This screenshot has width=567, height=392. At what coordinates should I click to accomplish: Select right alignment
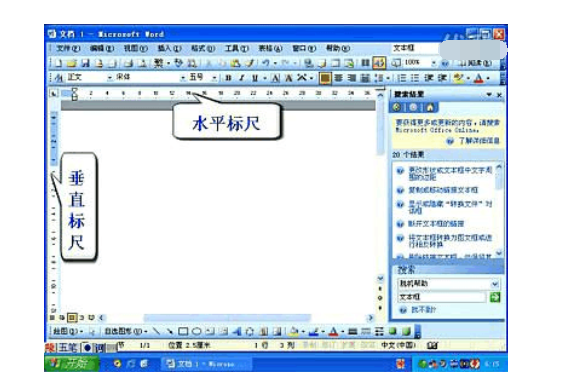click(352, 78)
